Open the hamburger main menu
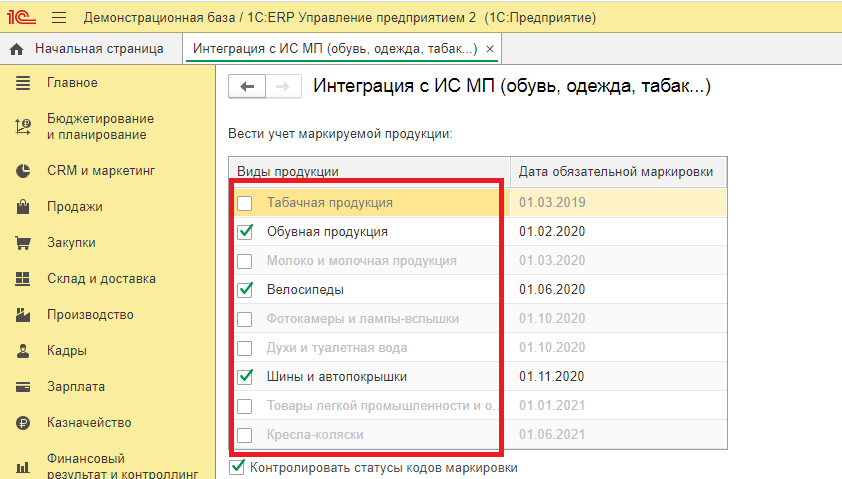This screenshot has height=479, width=842. pyautogui.click(x=58, y=17)
